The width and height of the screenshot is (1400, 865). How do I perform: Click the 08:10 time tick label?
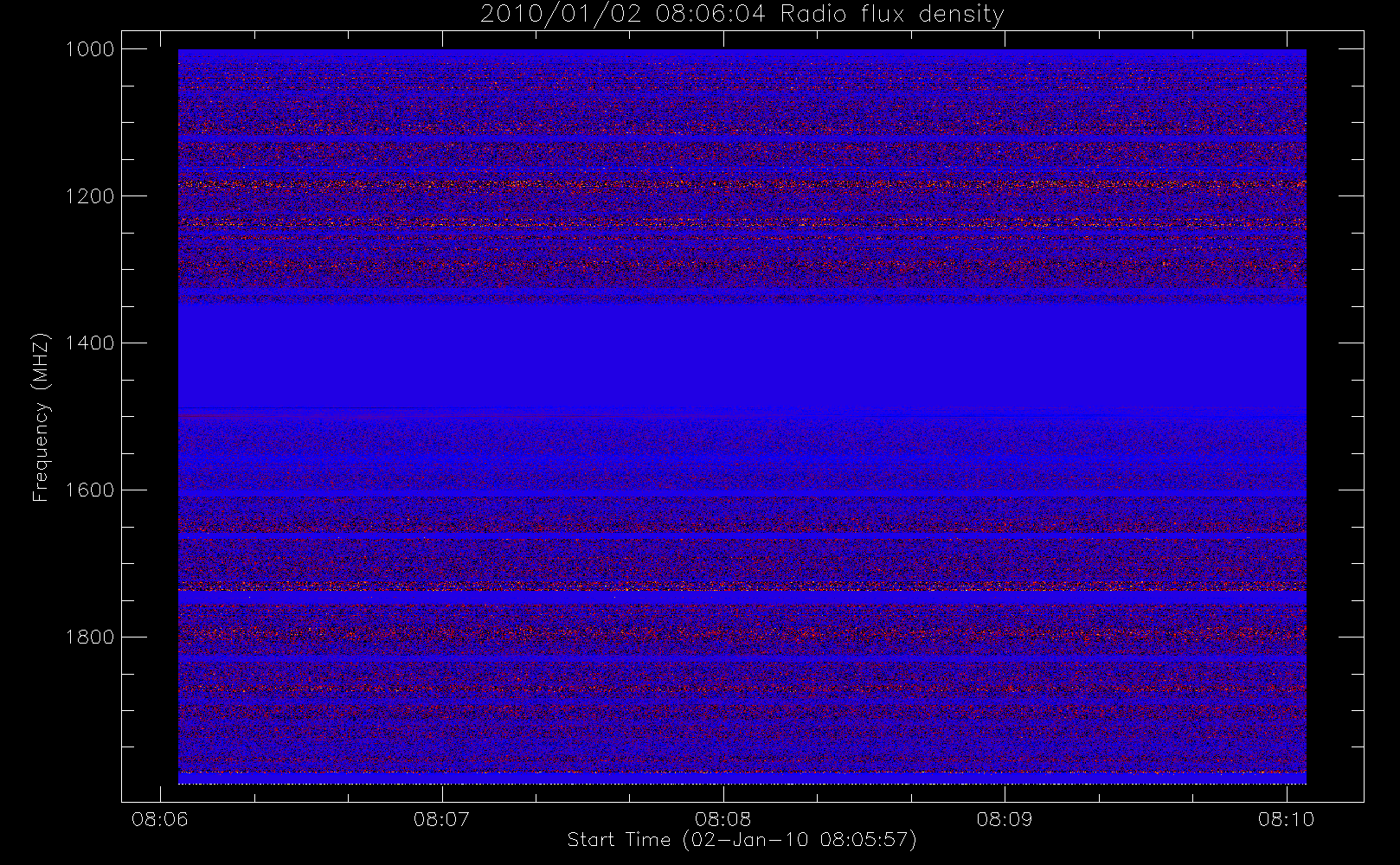pyautogui.click(x=1286, y=819)
